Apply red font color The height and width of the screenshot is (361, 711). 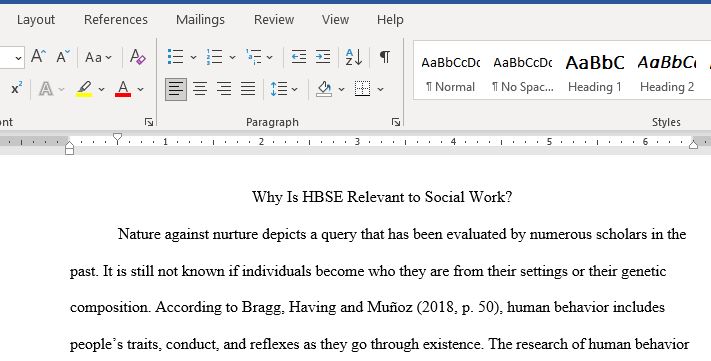click(123, 88)
